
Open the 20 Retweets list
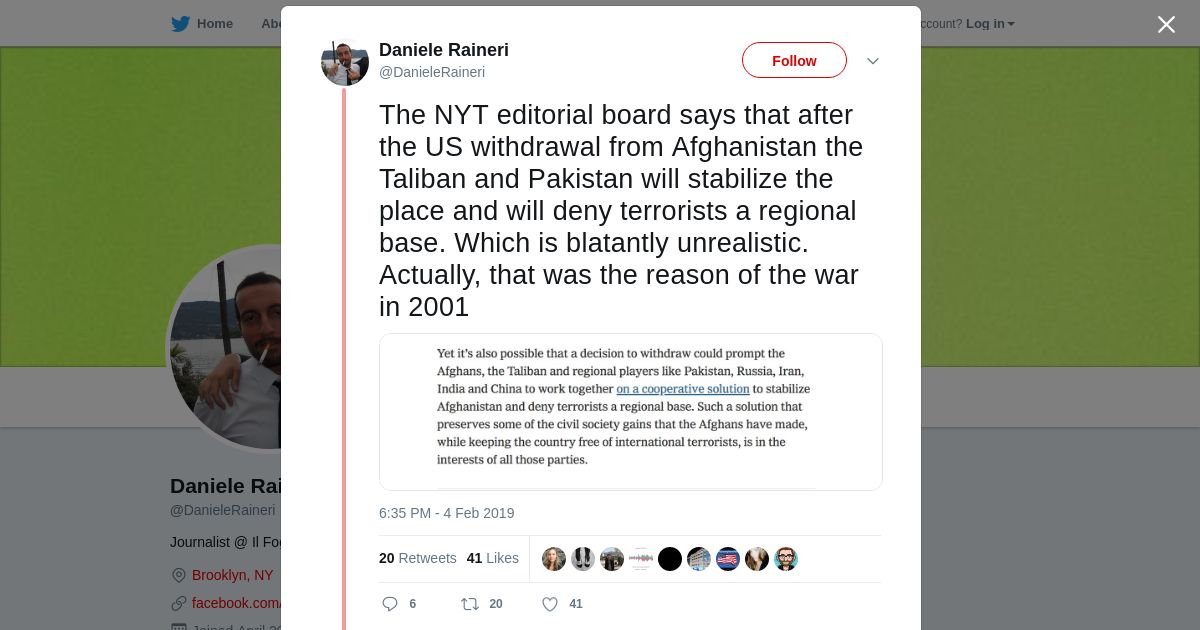pos(418,558)
